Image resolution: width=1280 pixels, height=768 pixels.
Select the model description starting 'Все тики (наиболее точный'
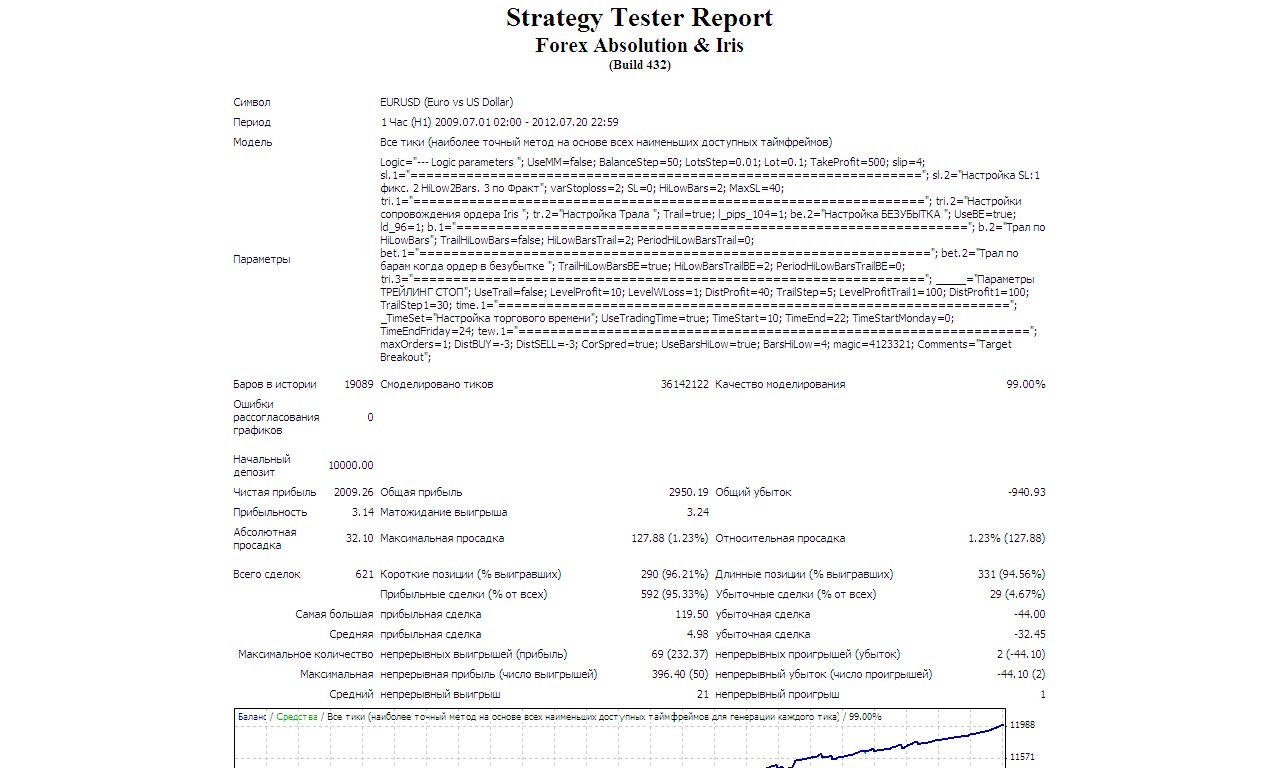[606, 142]
